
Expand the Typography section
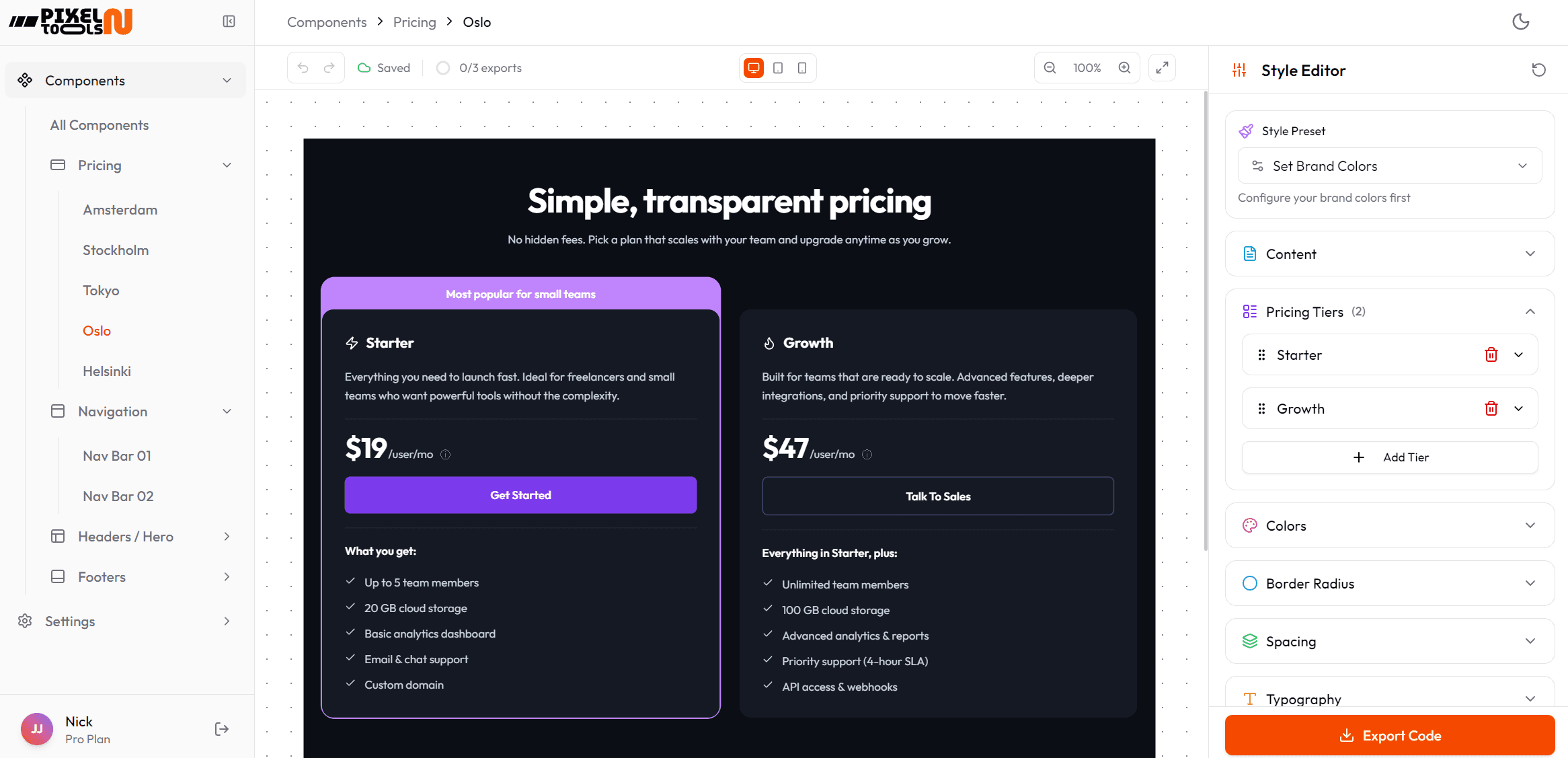[x=1389, y=699]
